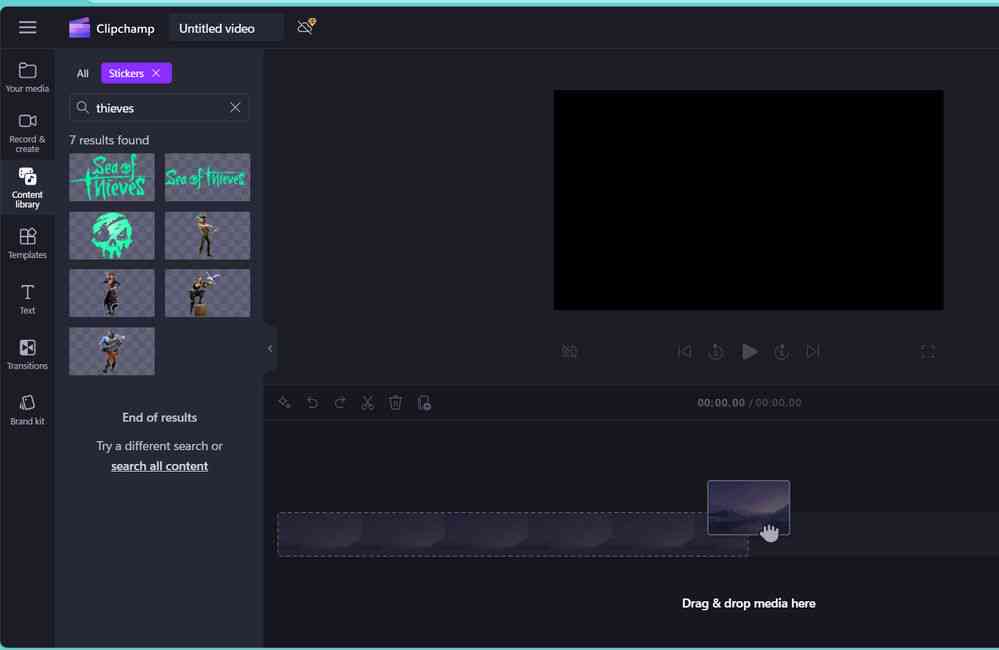Collapse the content library side panel
The image size is (999, 650).
[270, 349]
